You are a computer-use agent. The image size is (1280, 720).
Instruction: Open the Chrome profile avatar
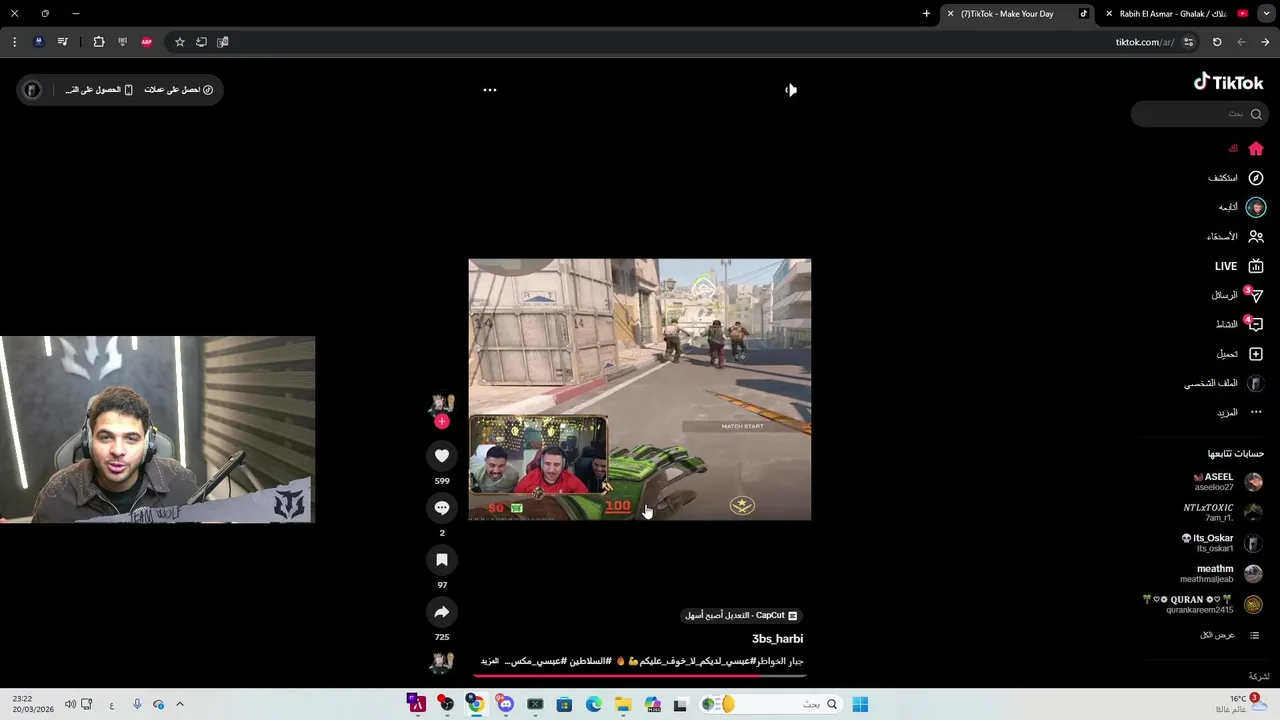point(39,42)
